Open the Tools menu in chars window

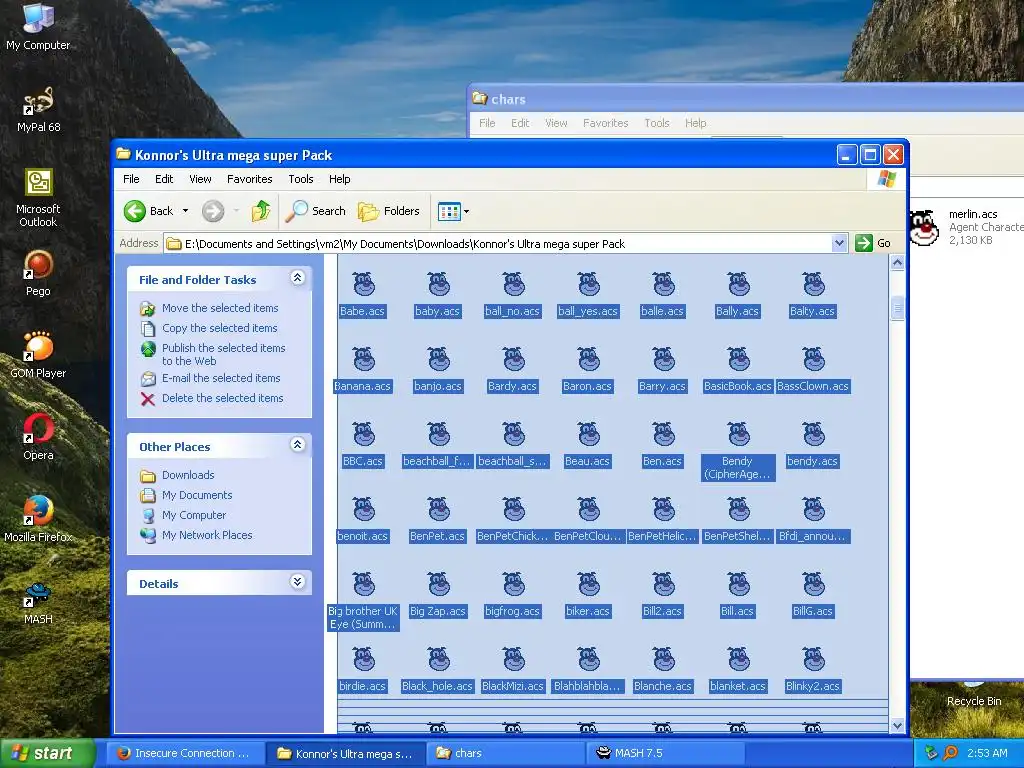[656, 123]
